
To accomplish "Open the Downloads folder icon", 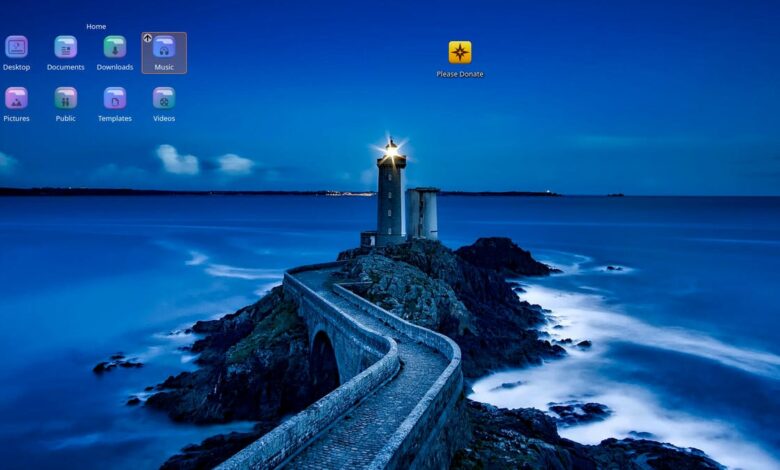I will click(x=115, y=47).
